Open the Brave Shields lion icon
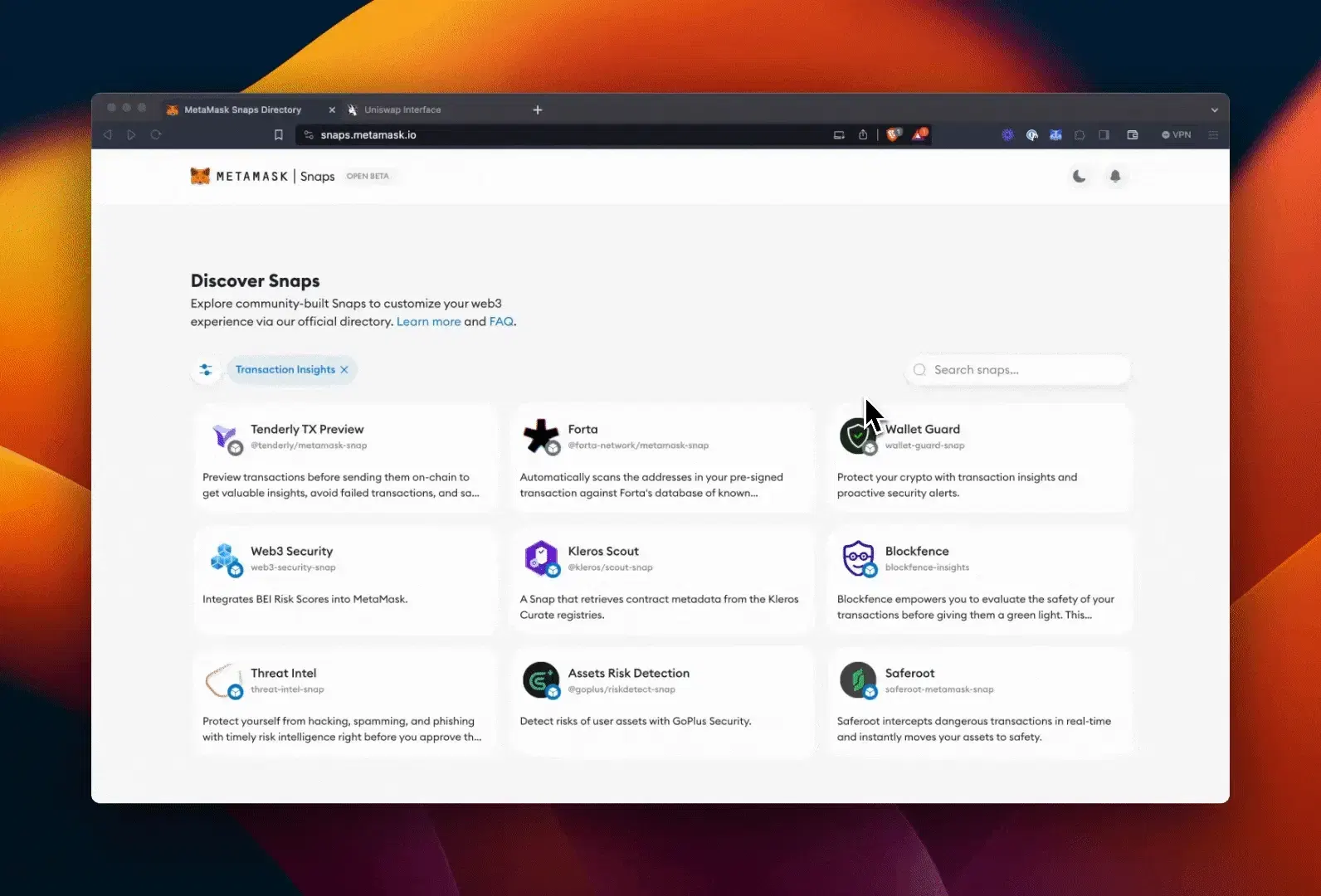This screenshot has height=896, width=1321. click(894, 134)
